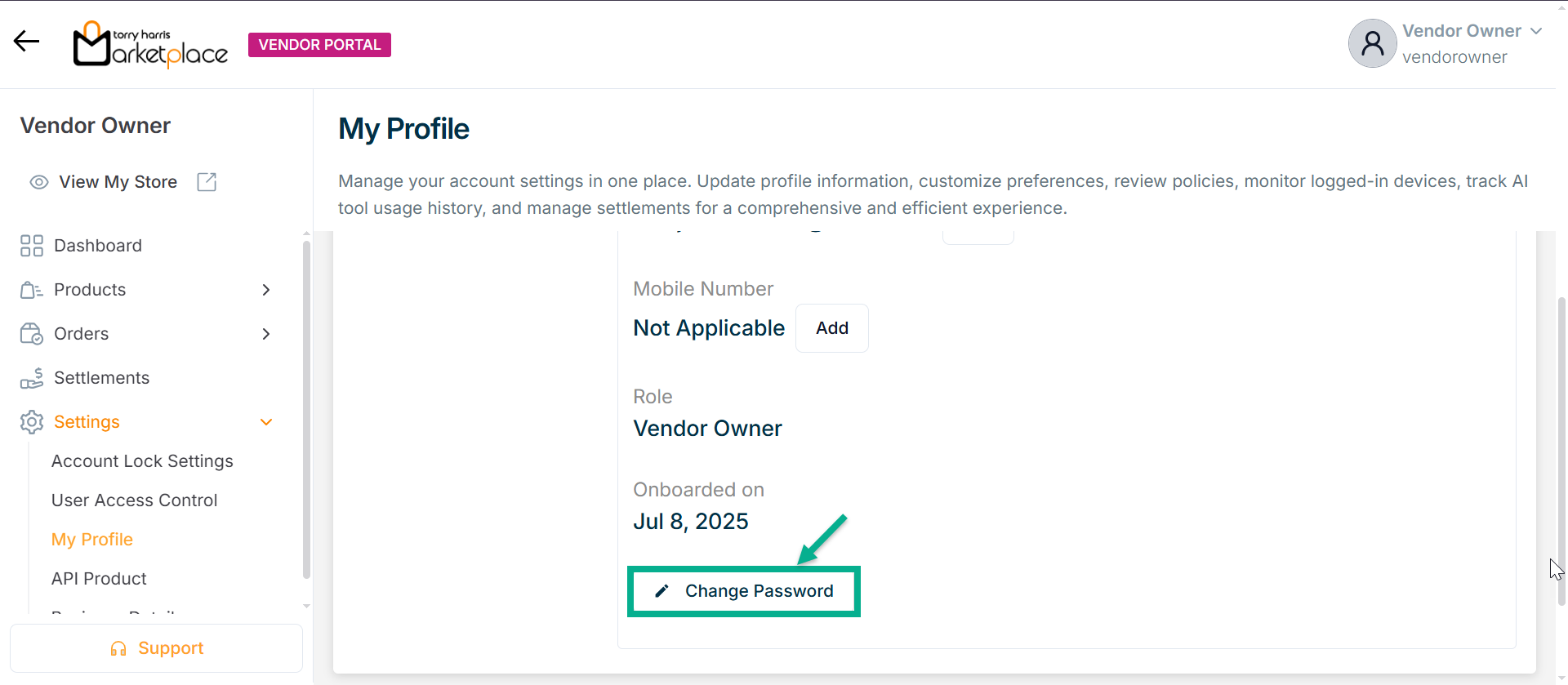The height and width of the screenshot is (685, 1568).
Task: Click the Dashboard grid icon
Action: click(x=32, y=246)
